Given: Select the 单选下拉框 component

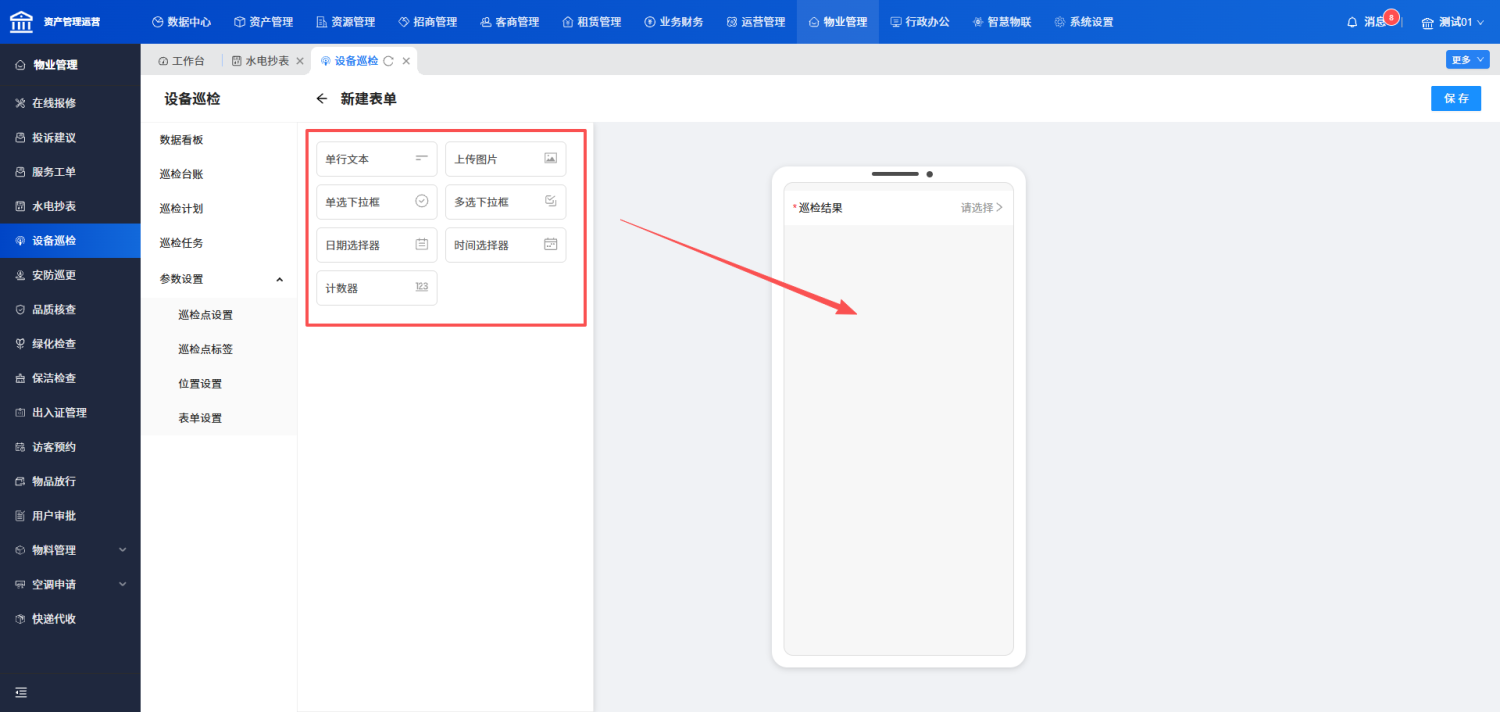Looking at the screenshot, I should pos(377,202).
